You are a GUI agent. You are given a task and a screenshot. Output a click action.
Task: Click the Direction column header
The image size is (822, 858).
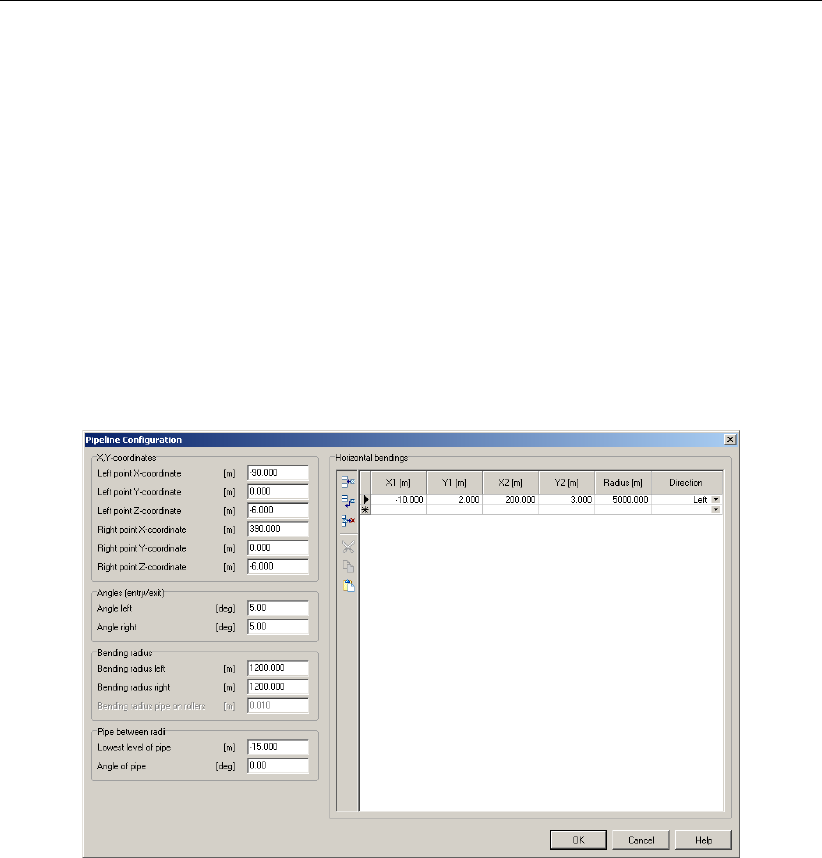(x=687, y=483)
